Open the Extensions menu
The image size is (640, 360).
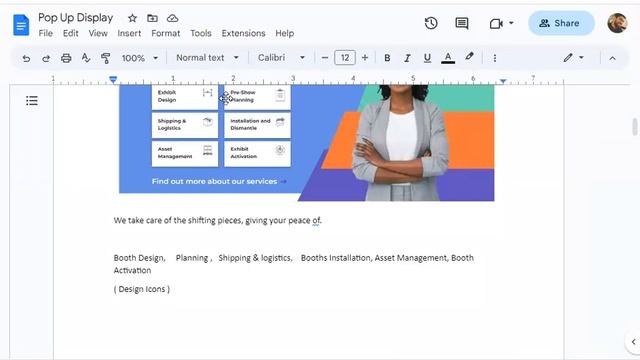click(243, 33)
